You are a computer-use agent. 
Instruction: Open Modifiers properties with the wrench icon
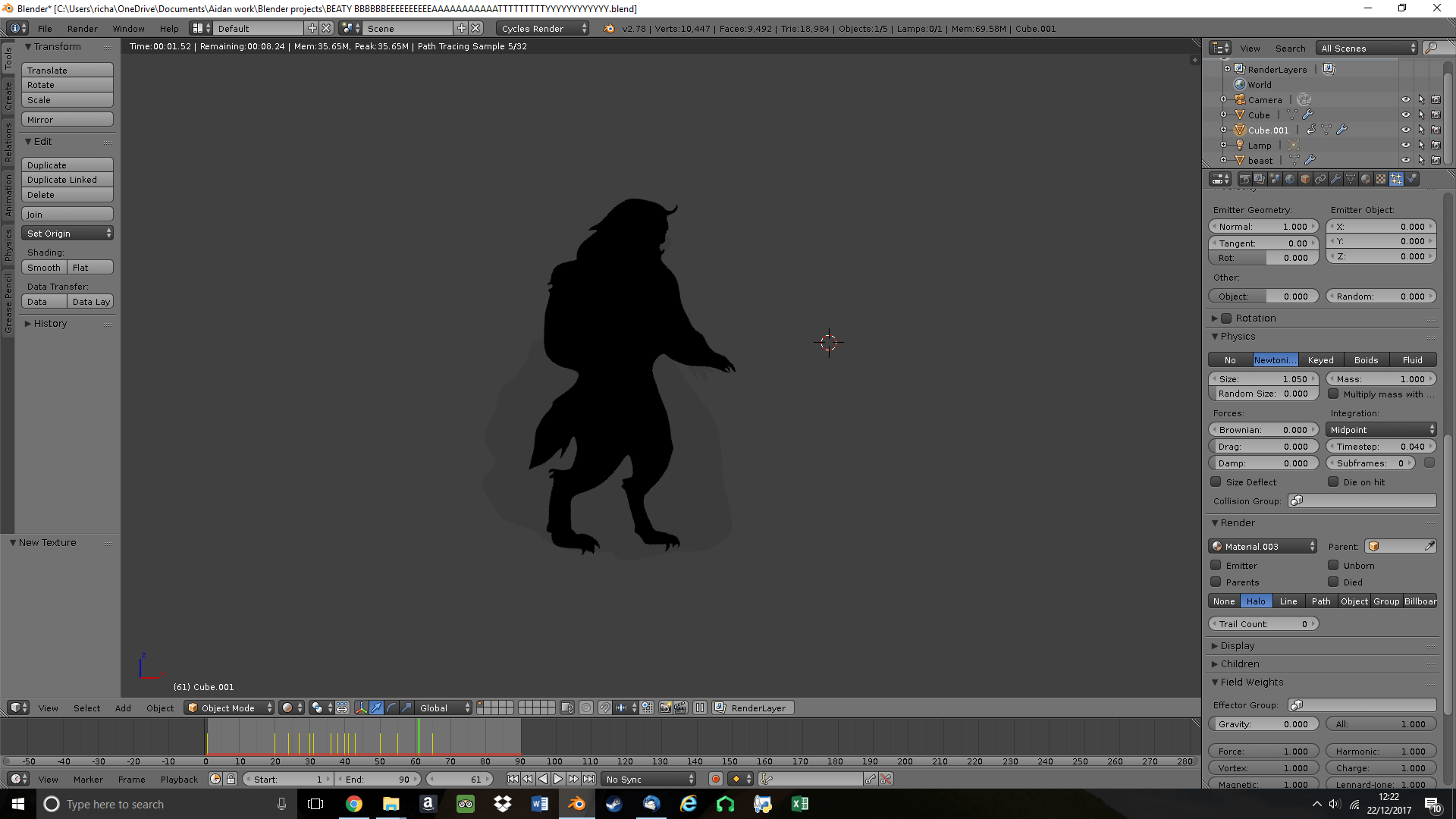tap(1336, 179)
